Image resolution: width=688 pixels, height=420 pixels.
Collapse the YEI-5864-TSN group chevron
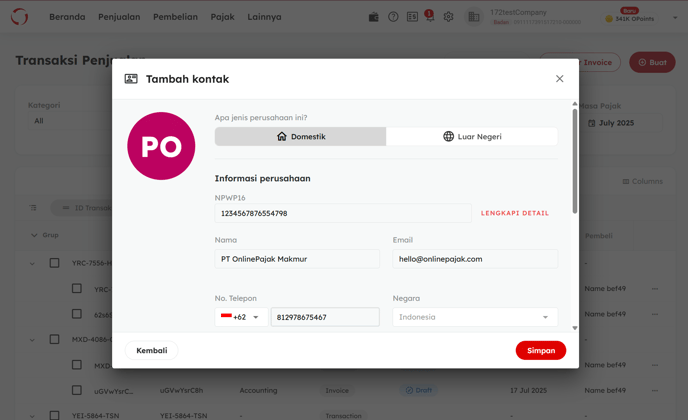coord(32,416)
